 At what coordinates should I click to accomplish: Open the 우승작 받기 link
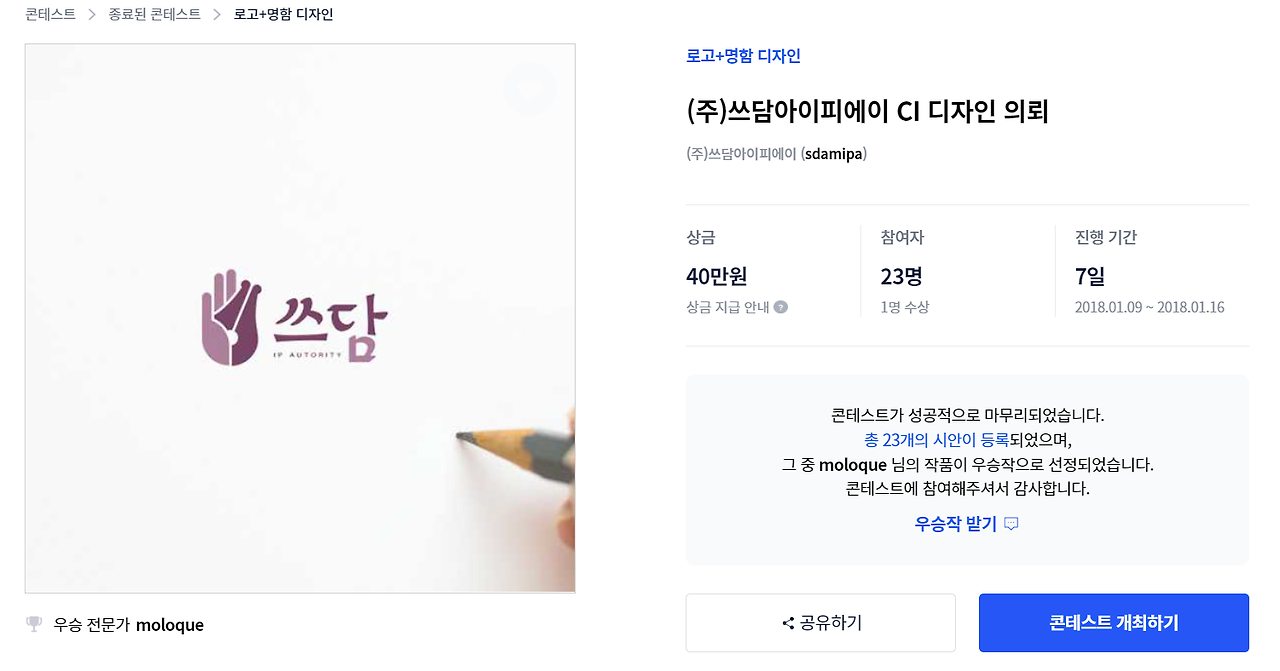click(x=954, y=522)
